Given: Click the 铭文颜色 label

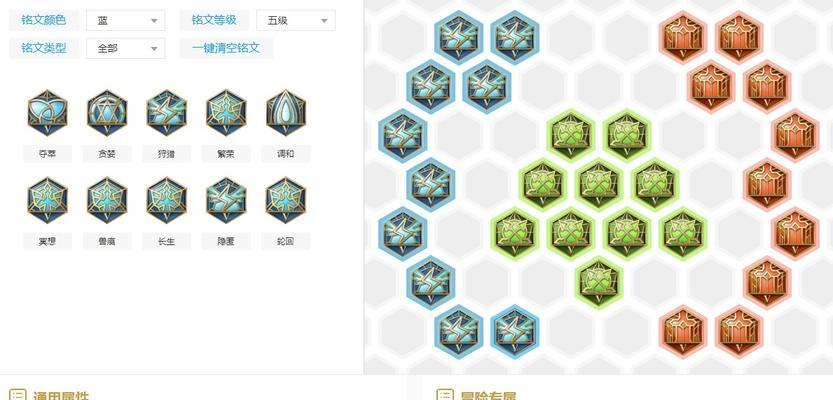Looking at the screenshot, I should tap(44, 20).
